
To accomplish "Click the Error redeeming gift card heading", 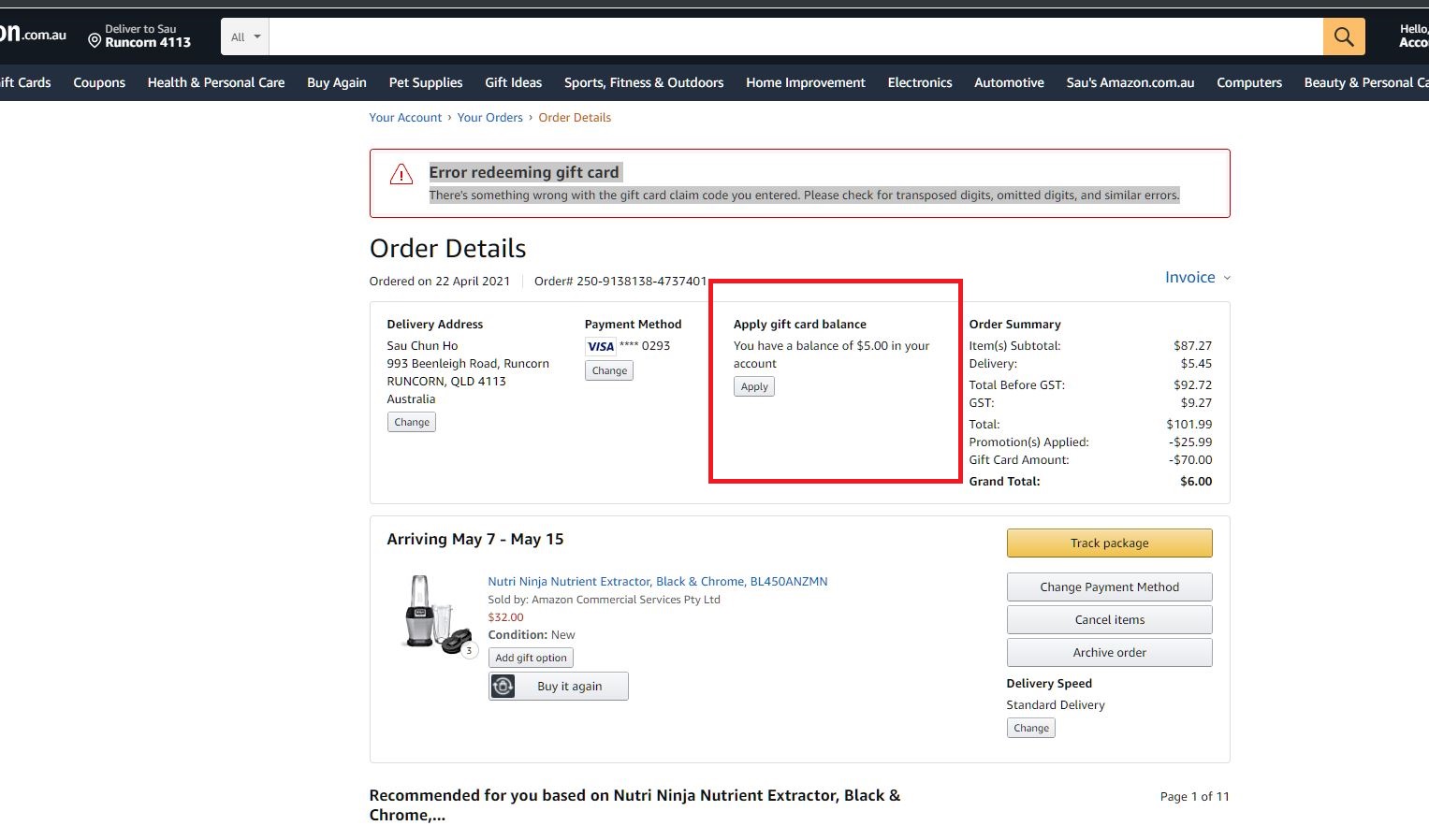I will (x=524, y=172).
